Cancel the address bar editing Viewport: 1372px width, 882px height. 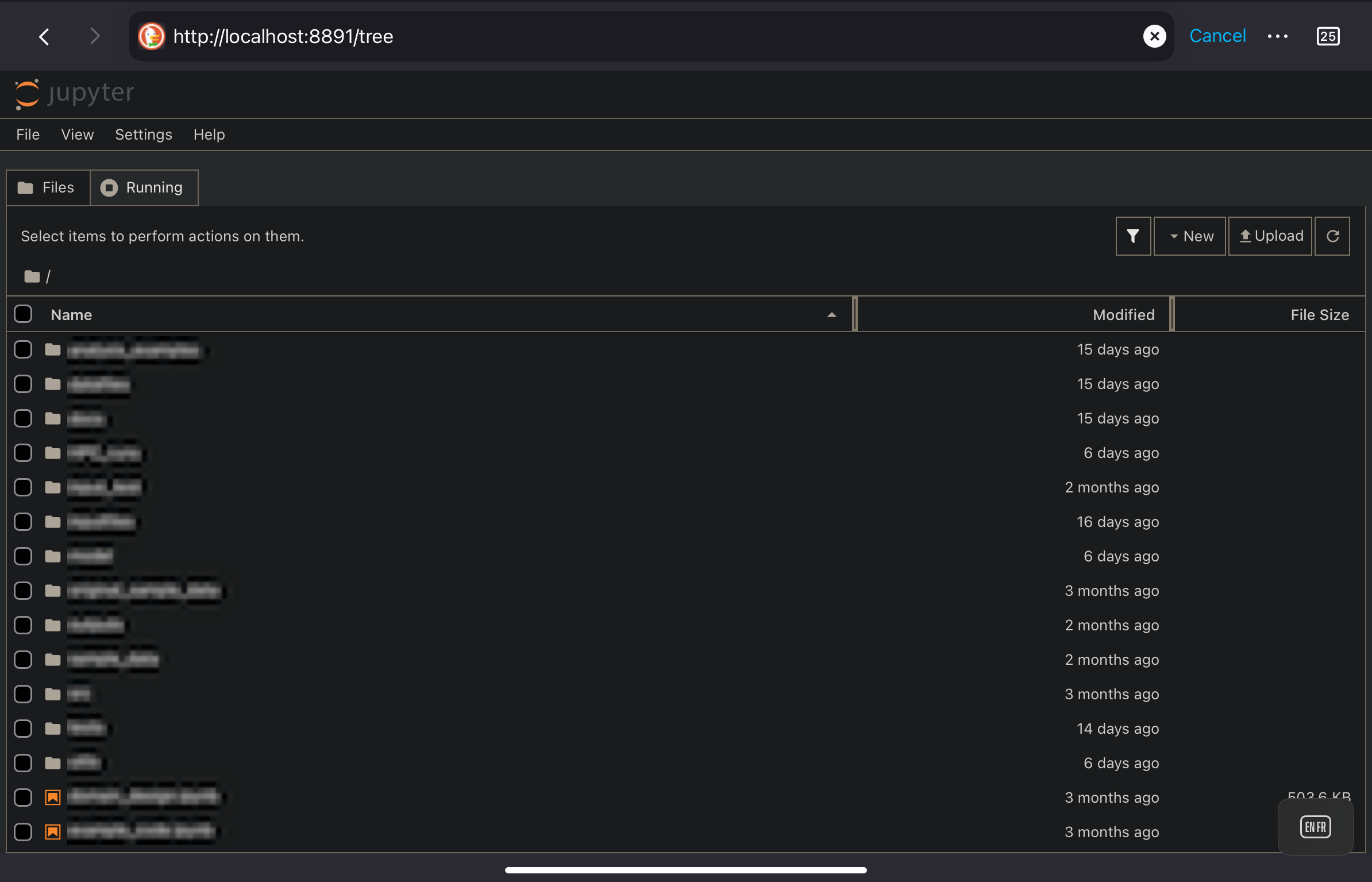coord(1217,36)
